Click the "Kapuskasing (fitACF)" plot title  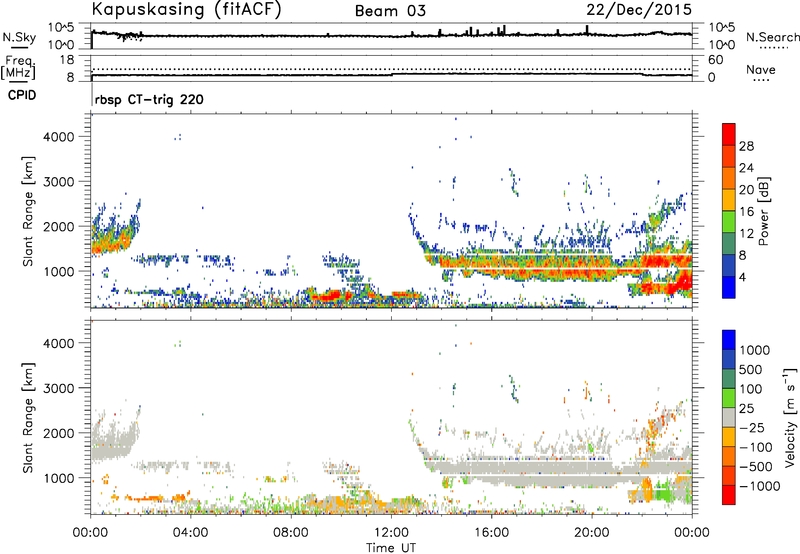(186, 9)
